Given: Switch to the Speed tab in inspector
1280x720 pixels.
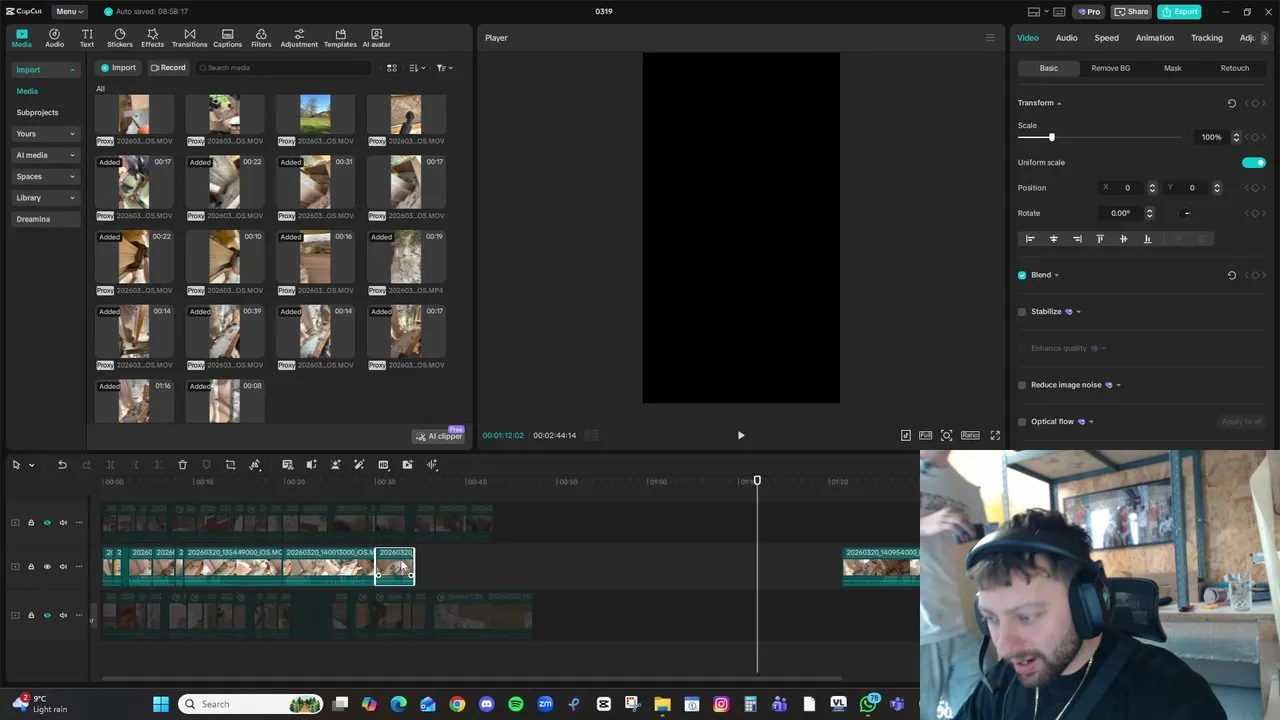Looking at the screenshot, I should [x=1106, y=38].
